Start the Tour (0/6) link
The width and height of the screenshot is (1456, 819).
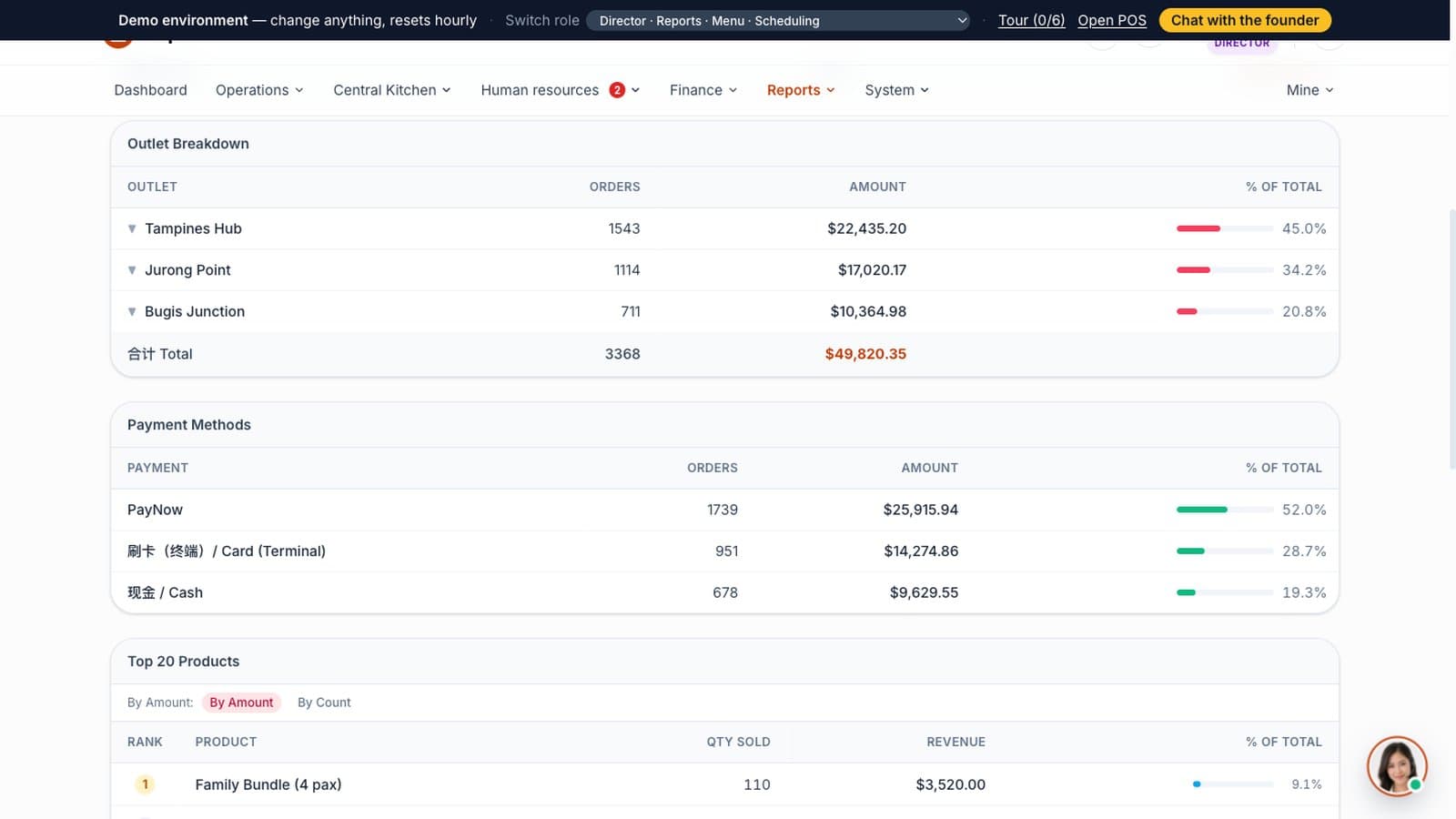pos(1031,20)
